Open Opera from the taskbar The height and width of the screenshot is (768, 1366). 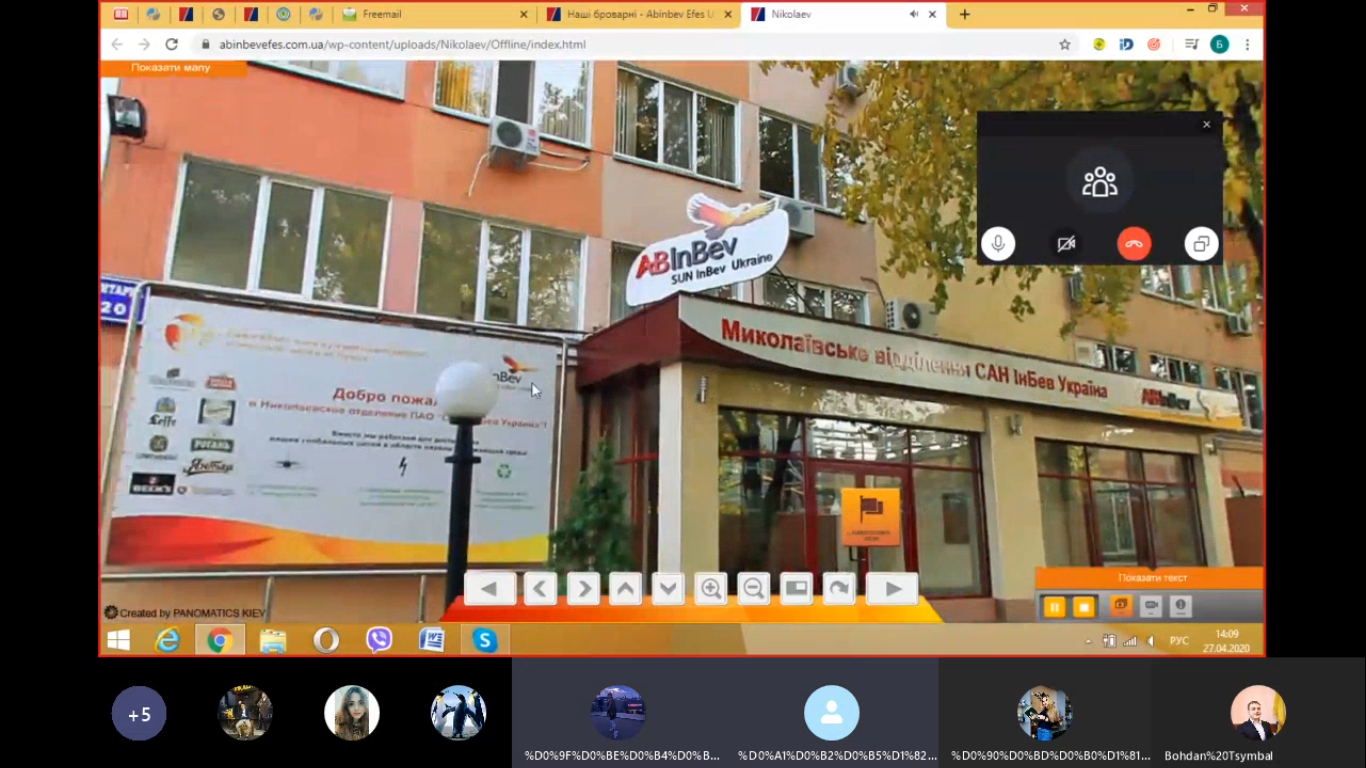pyautogui.click(x=326, y=640)
